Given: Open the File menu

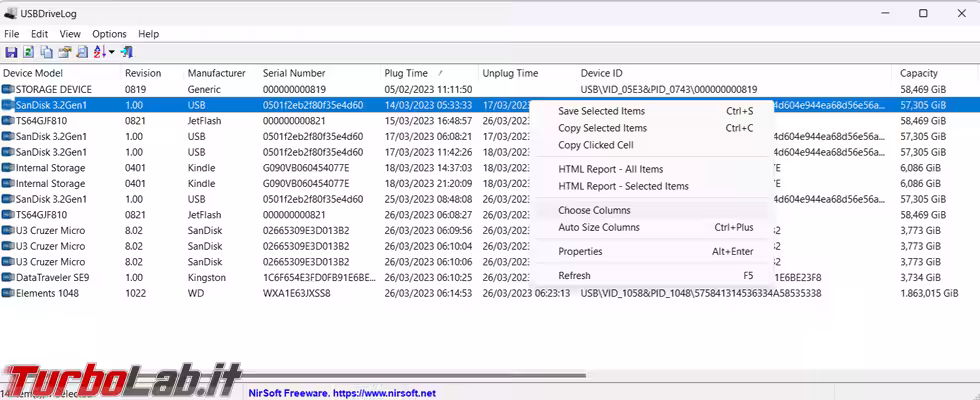Looking at the screenshot, I should pyautogui.click(x=12, y=34).
